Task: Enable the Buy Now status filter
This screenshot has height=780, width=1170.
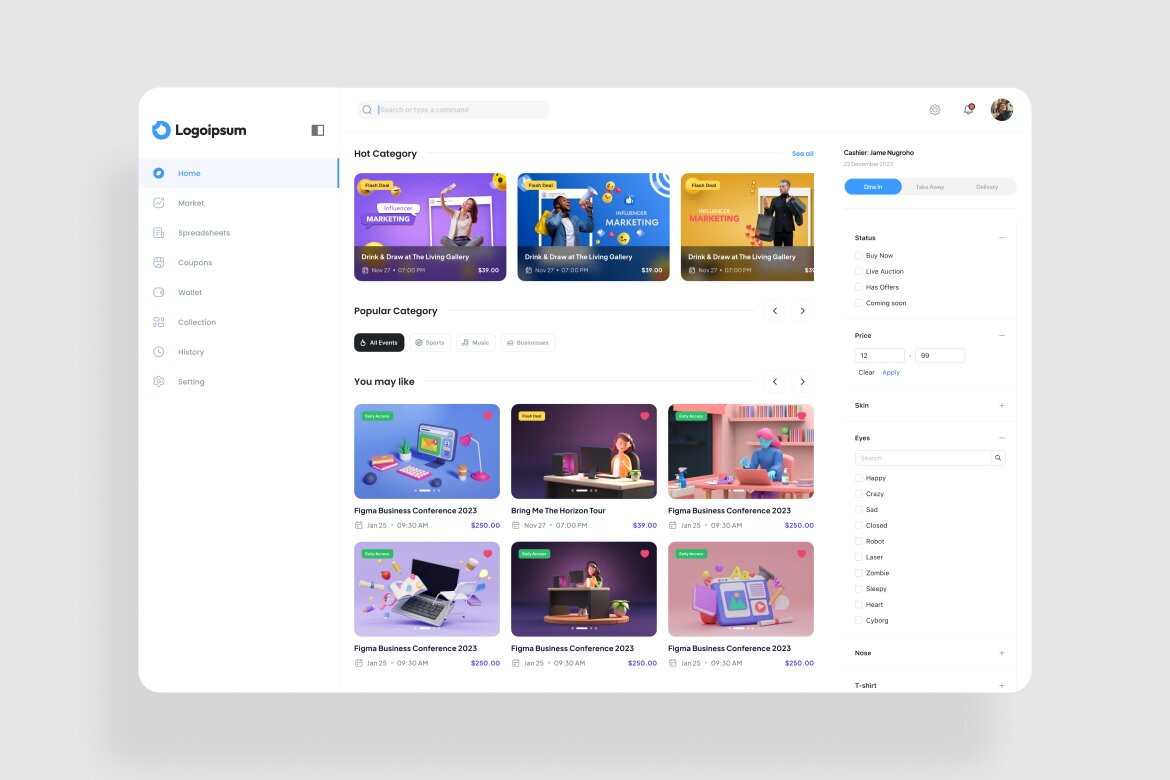Action: [x=860, y=255]
